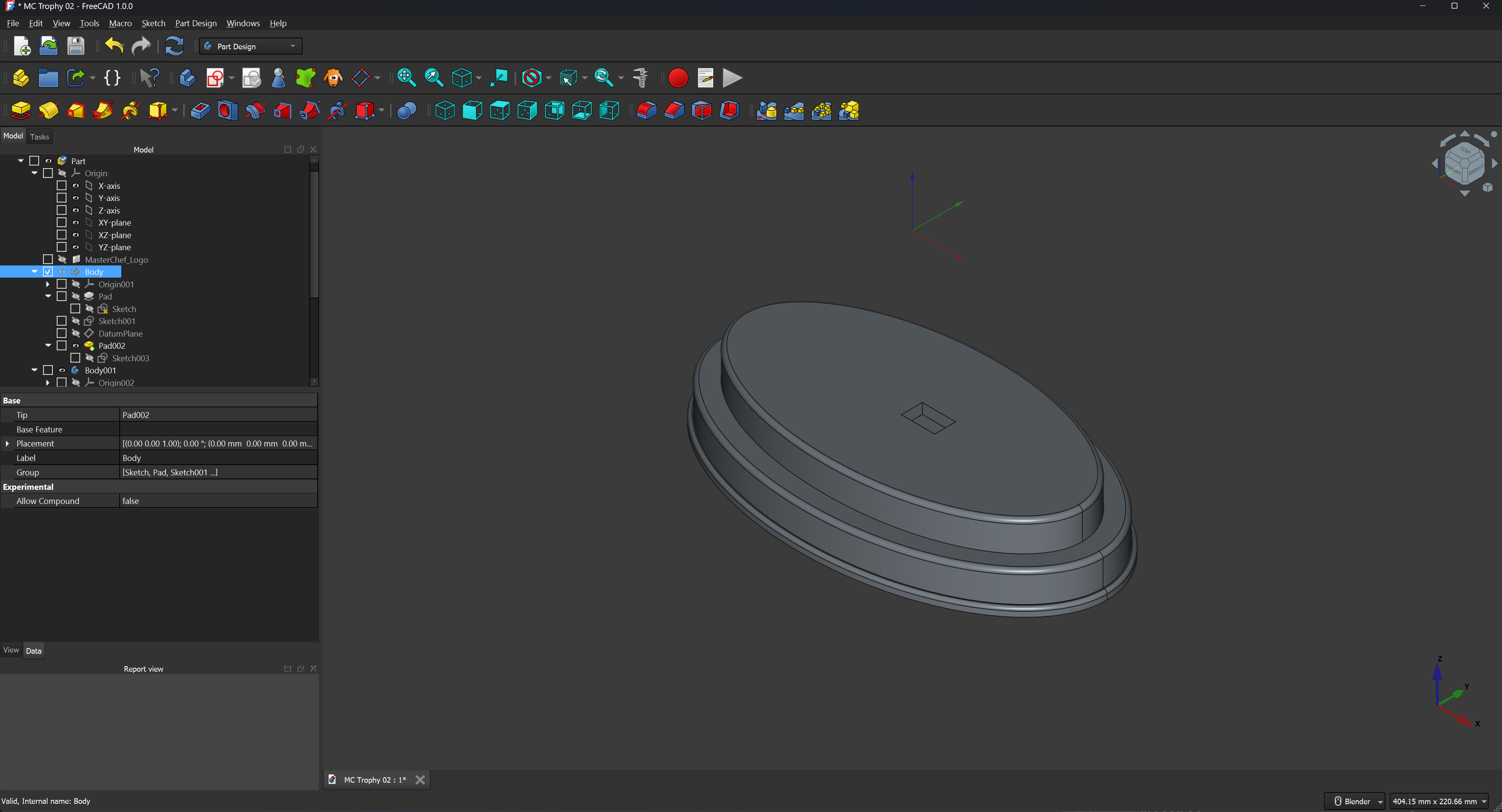Click the Measure caliper icon
Screen dimensions: 1502x812
pyautogui.click(x=640, y=77)
